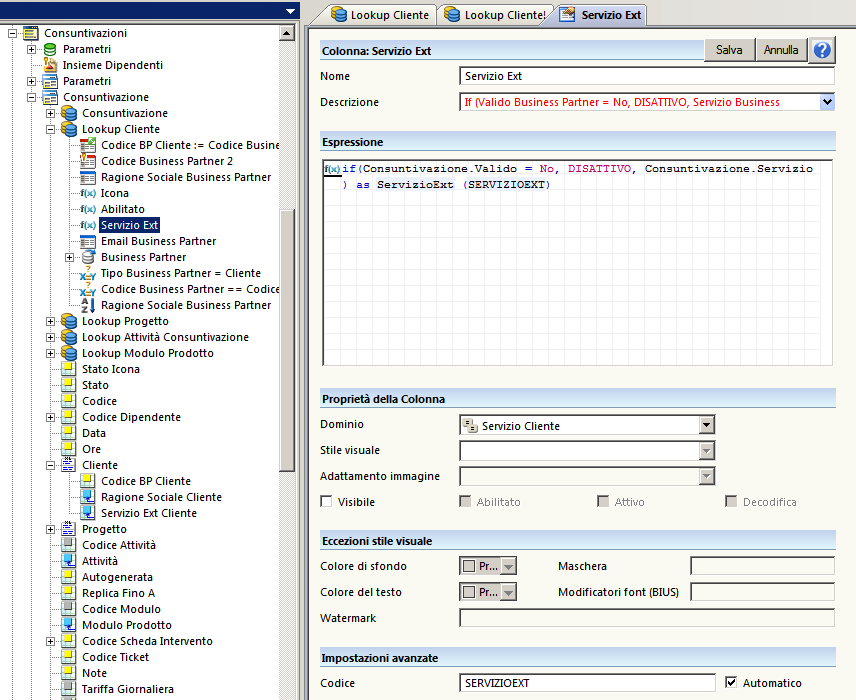Toggle the Attivo checkbox

603,502
